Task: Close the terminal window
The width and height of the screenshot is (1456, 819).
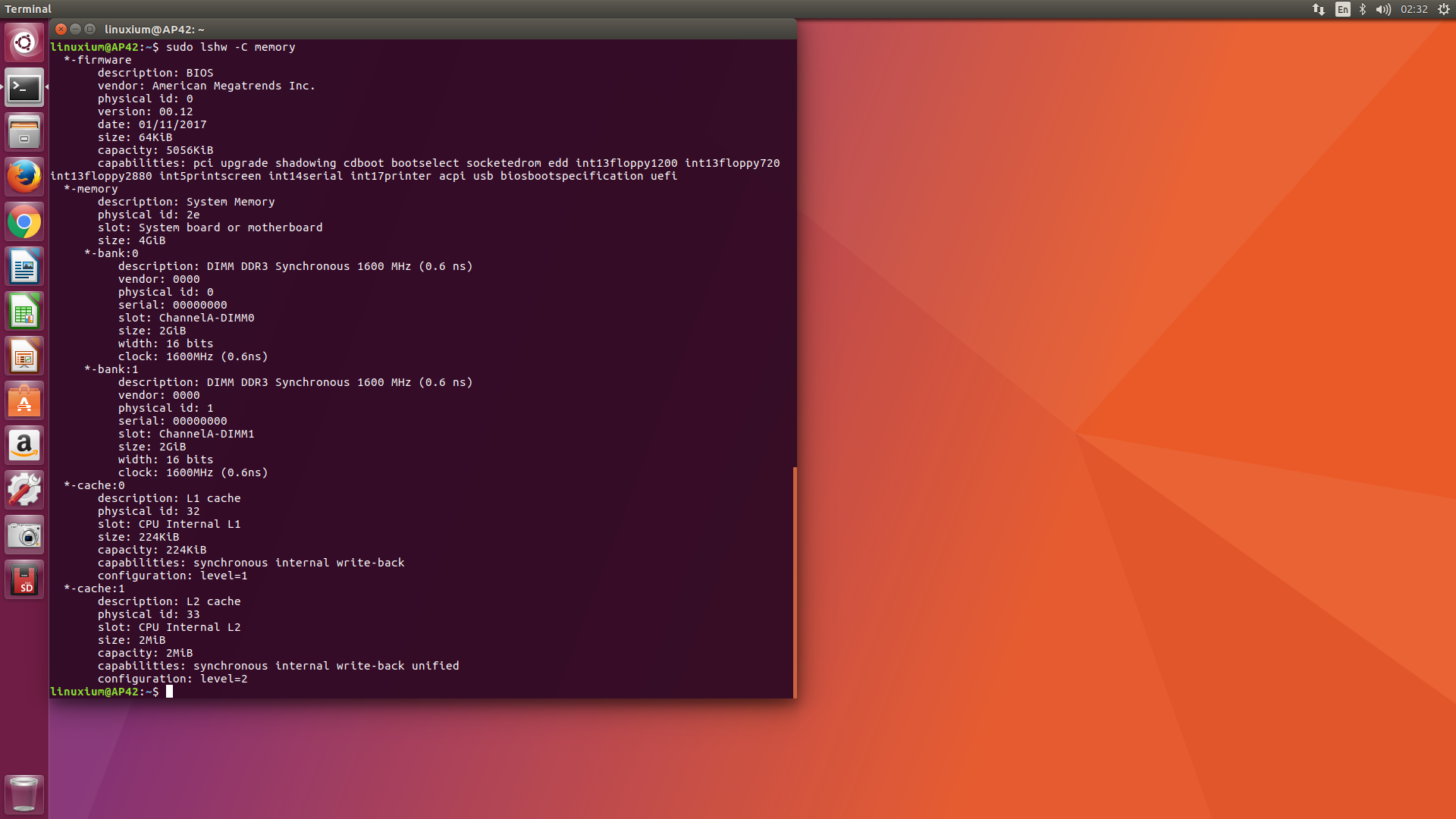Action: click(x=61, y=29)
